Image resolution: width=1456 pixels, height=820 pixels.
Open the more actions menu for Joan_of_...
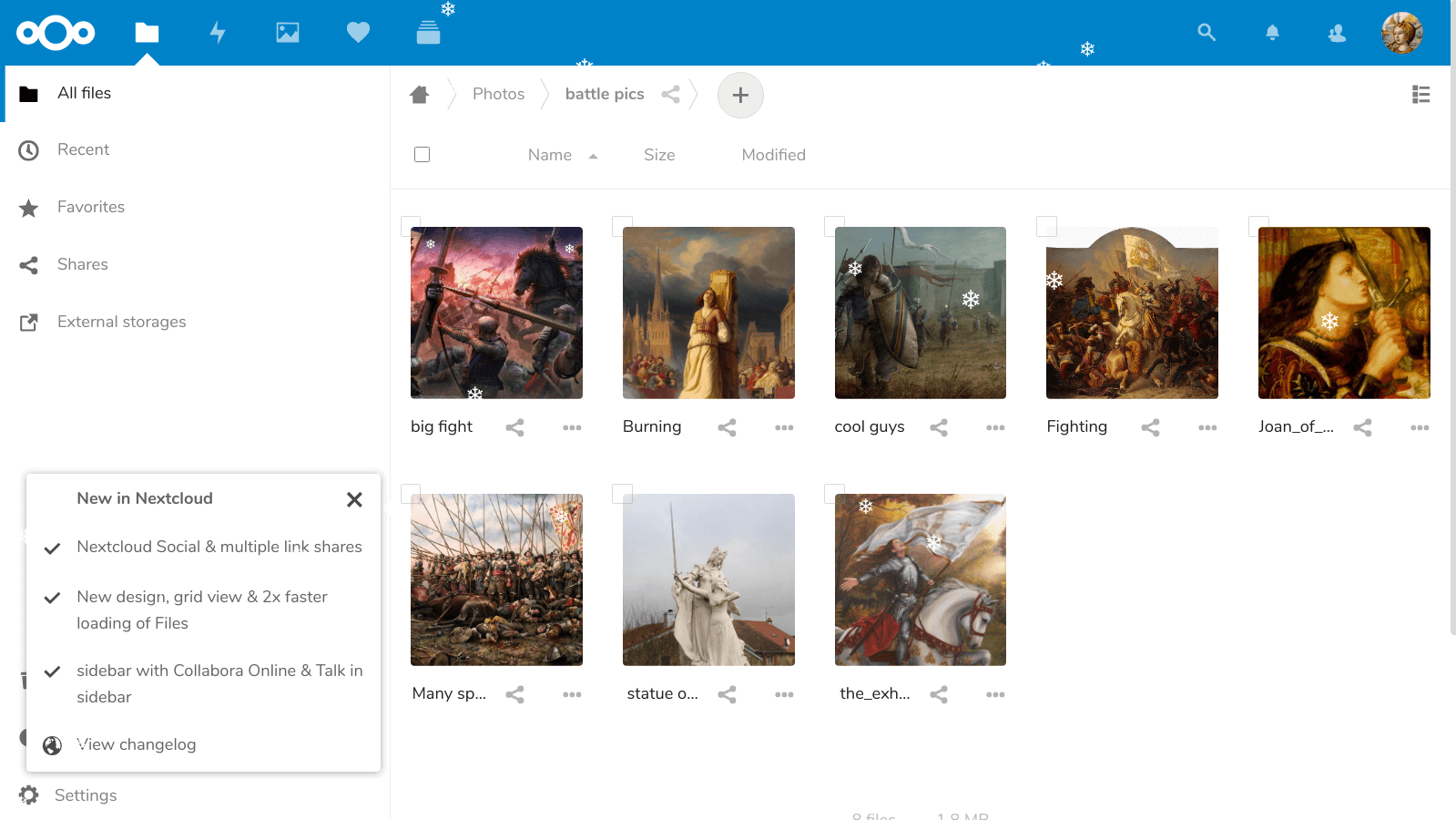click(1420, 427)
